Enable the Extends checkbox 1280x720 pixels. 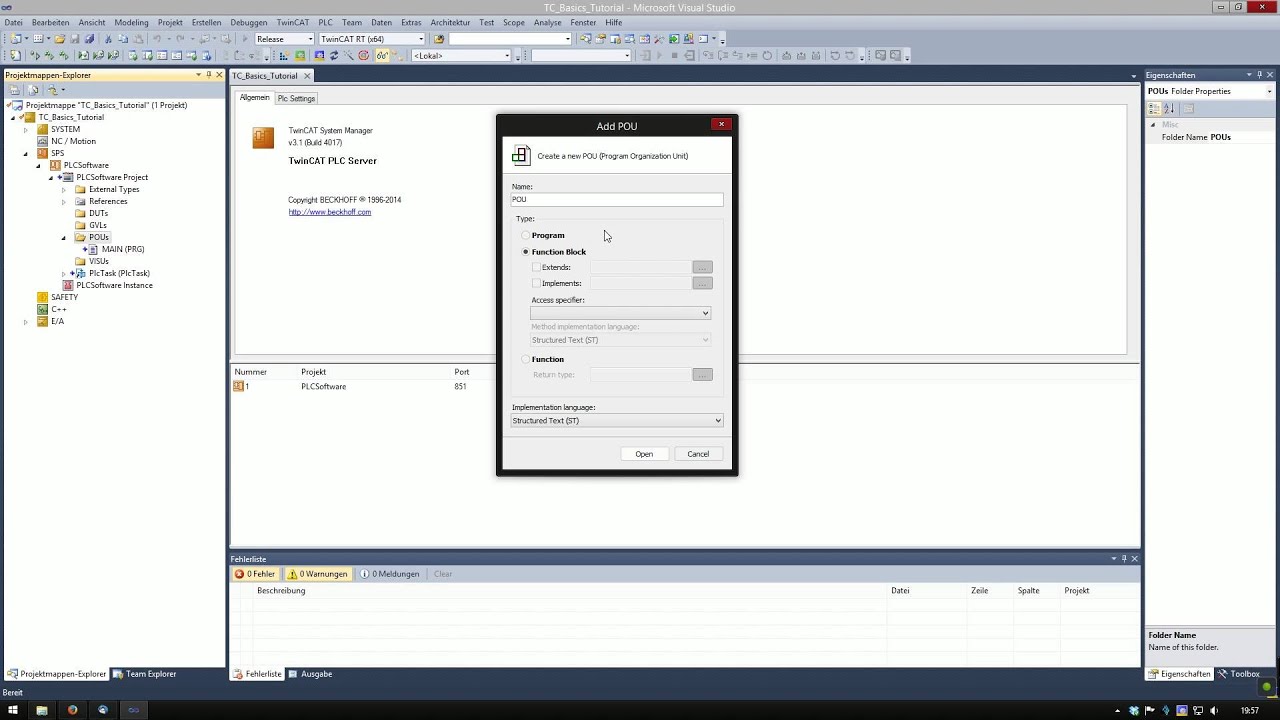click(536, 267)
